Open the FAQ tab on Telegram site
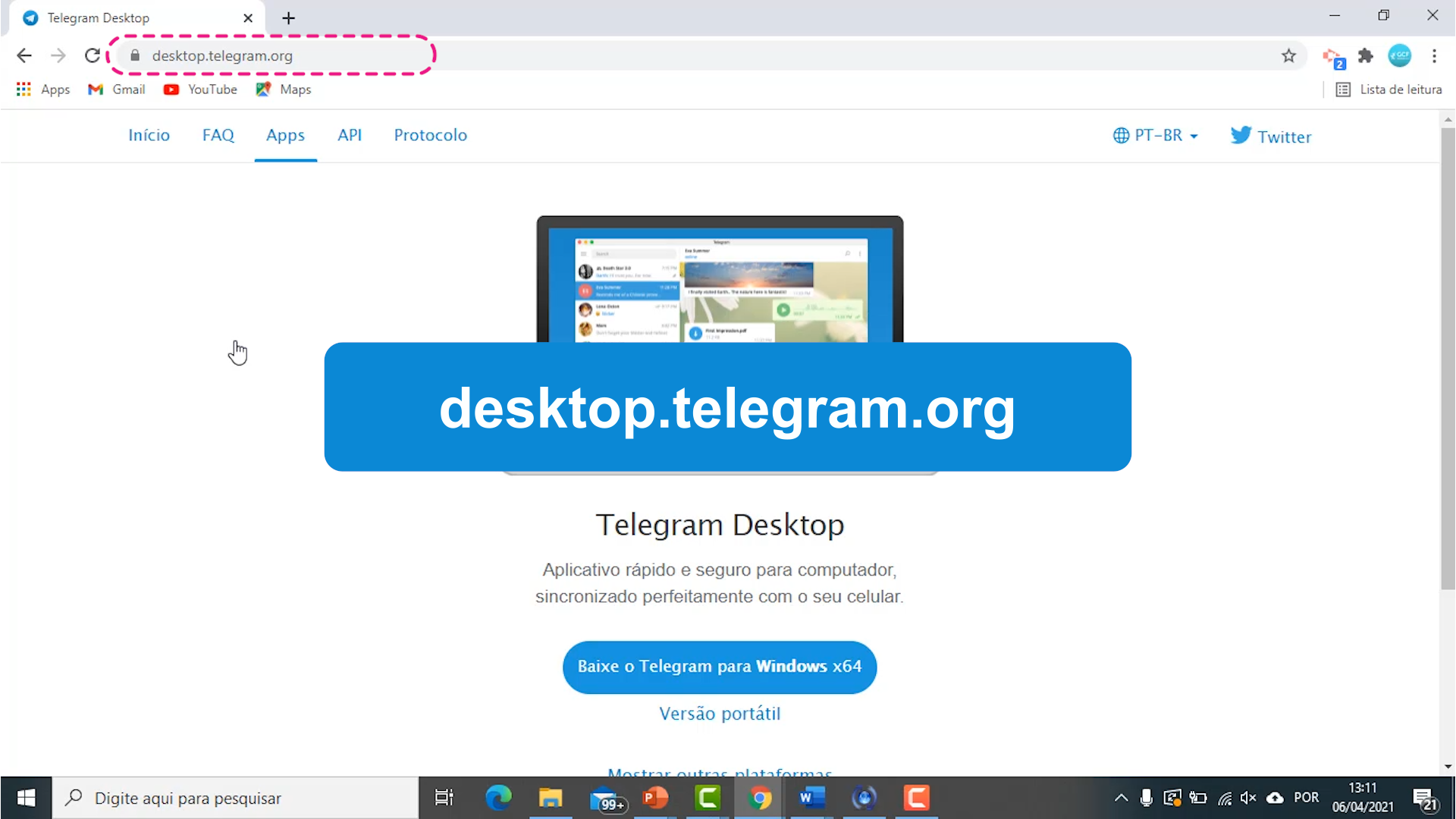Screen dimensions: 1456x819 pyautogui.click(x=218, y=135)
